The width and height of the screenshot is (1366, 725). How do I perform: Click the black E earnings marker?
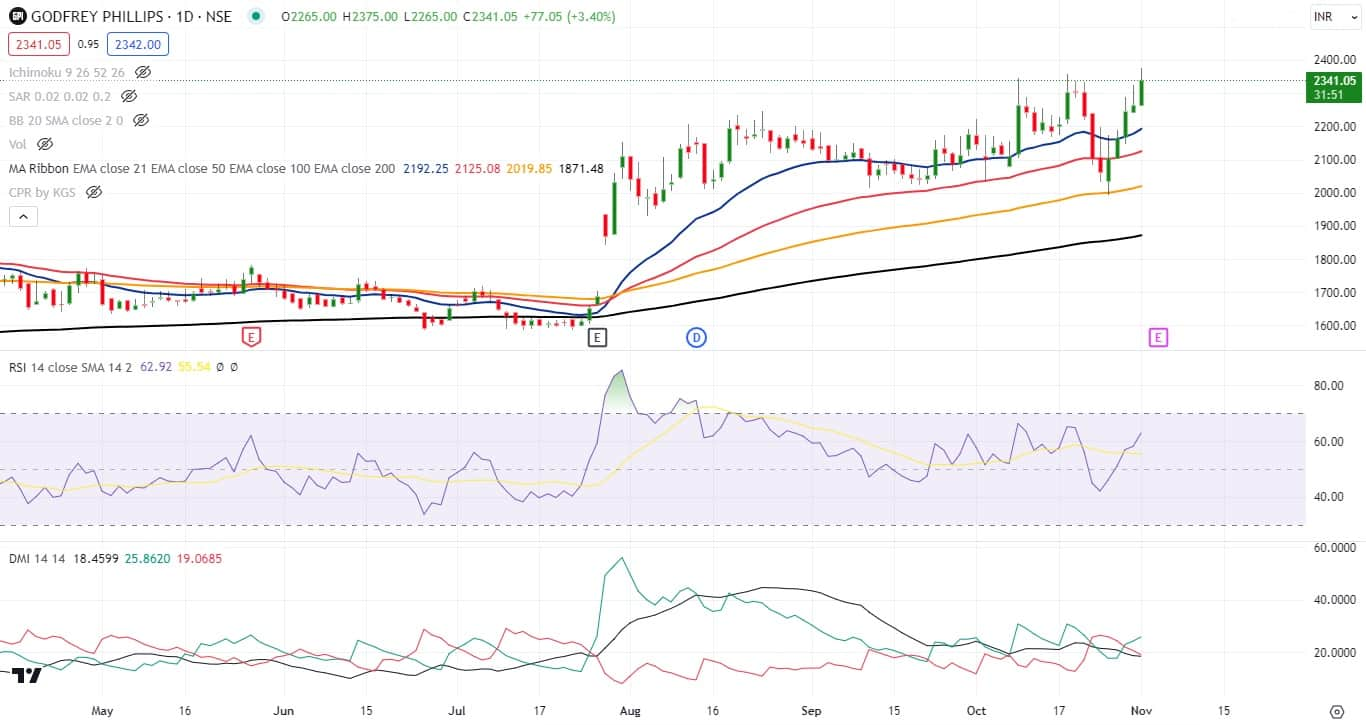point(597,338)
